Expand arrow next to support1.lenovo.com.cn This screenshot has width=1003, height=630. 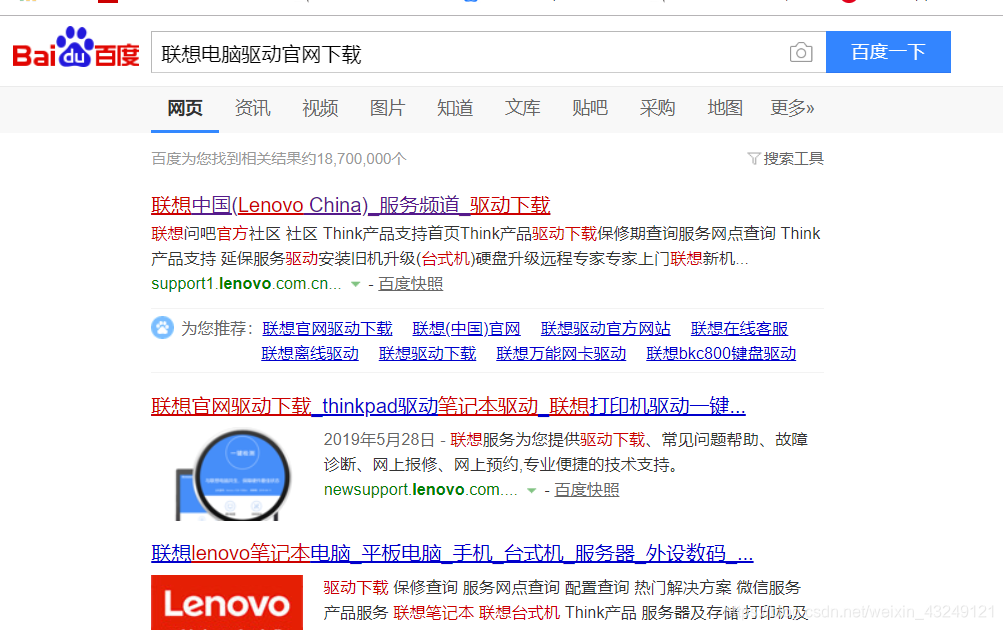tap(356, 284)
